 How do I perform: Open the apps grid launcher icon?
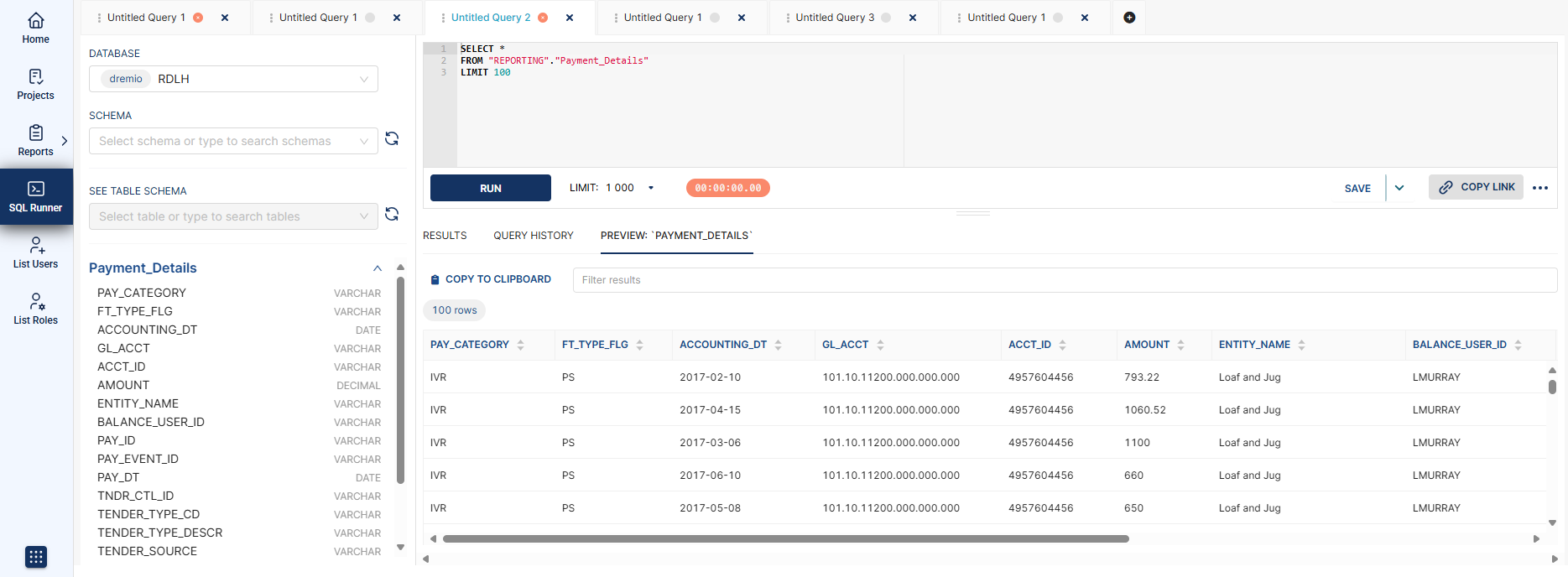tap(36, 557)
